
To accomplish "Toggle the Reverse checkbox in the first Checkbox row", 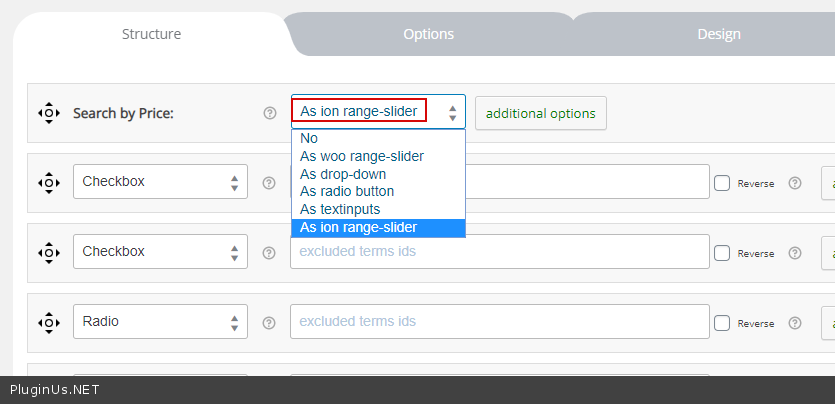I will click(x=722, y=183).
